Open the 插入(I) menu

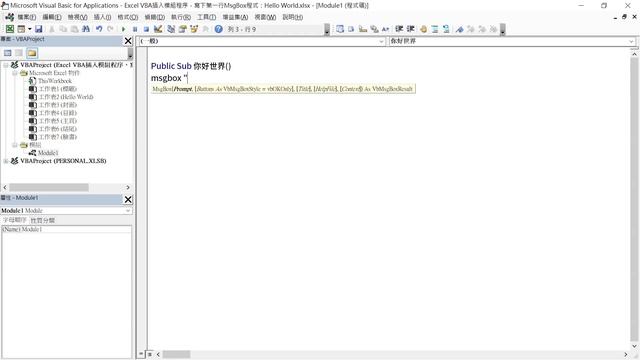102,17
